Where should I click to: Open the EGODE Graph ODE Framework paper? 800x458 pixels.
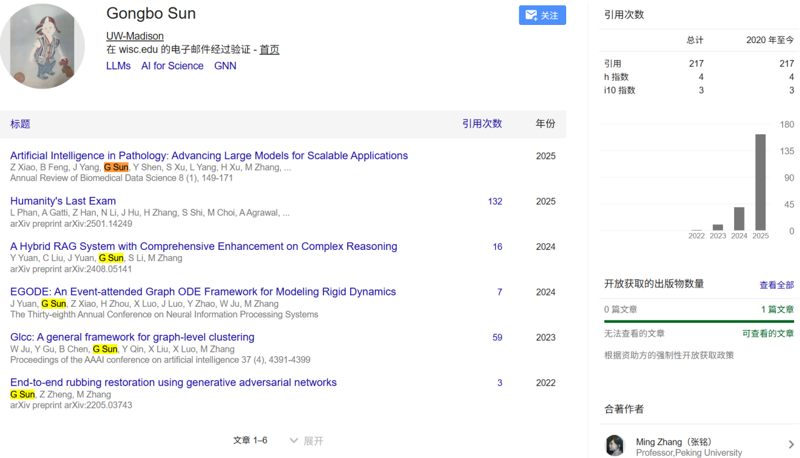tap(203, 292)
